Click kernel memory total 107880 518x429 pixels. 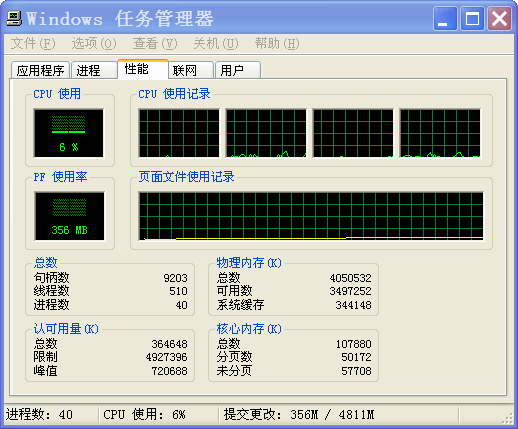click(x=354, y=344)
